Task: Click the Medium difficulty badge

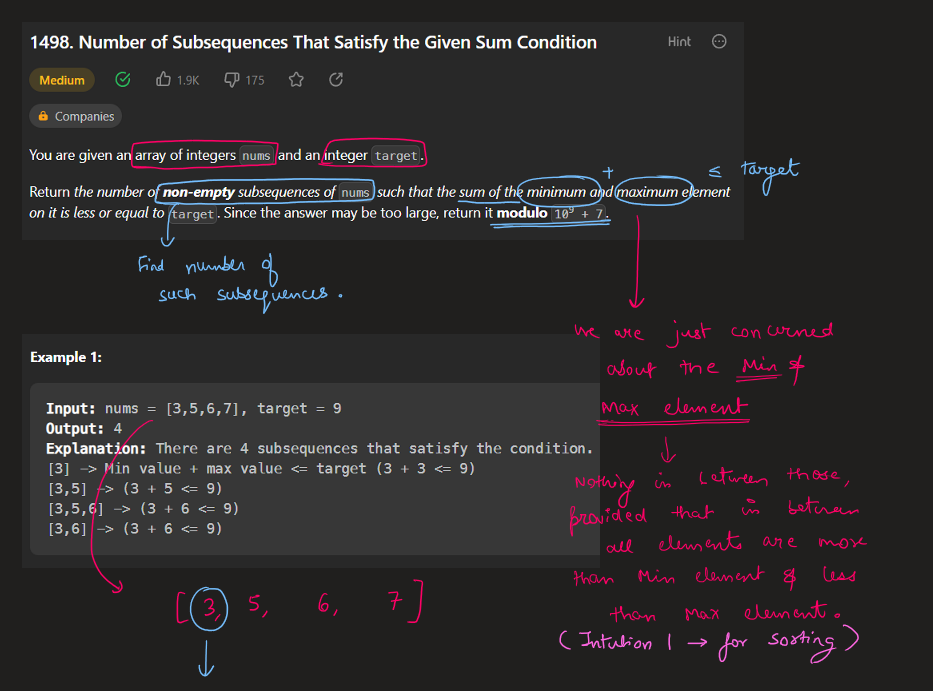Action: tap(62, 80)
